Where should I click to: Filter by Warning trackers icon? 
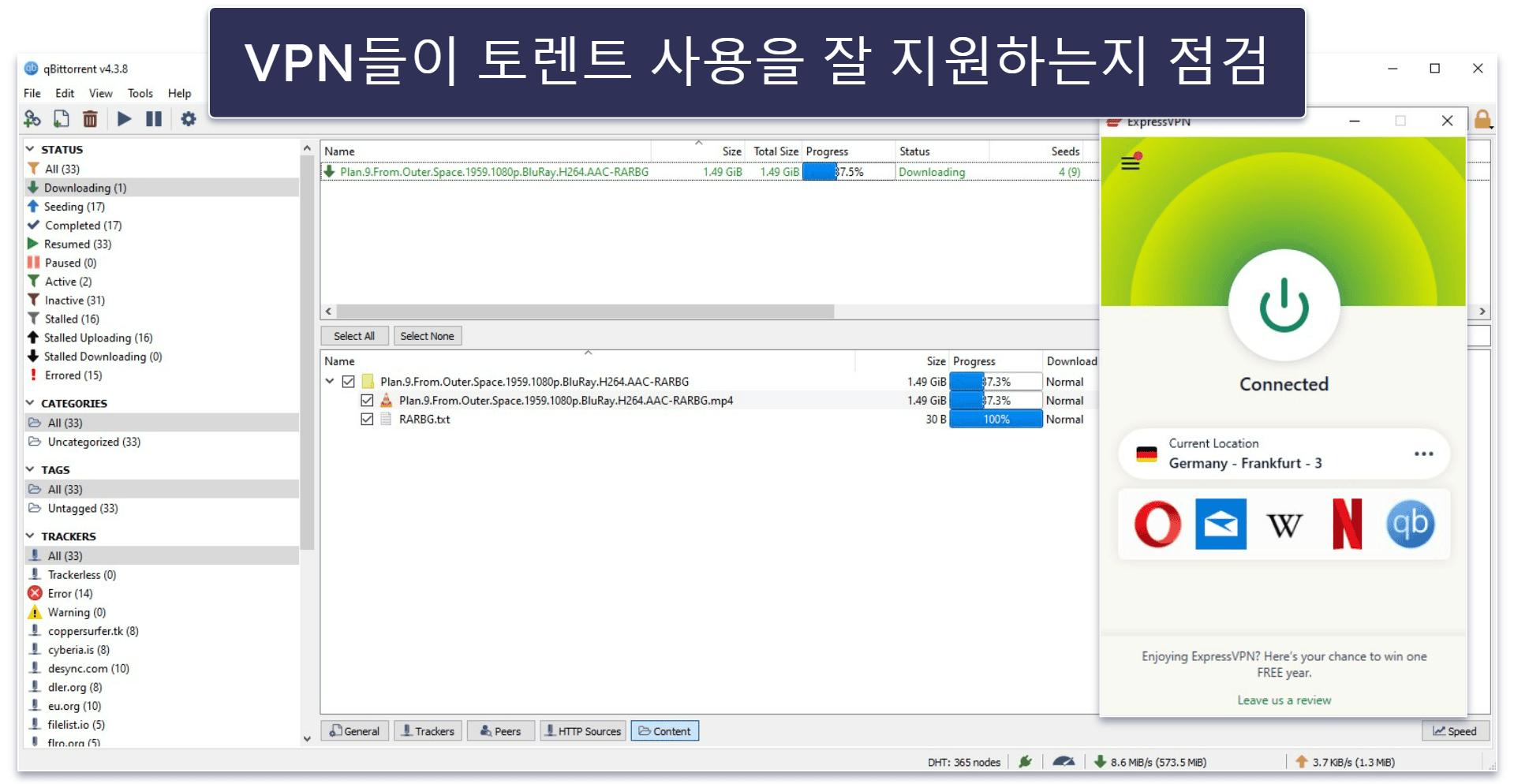(35, 612)
